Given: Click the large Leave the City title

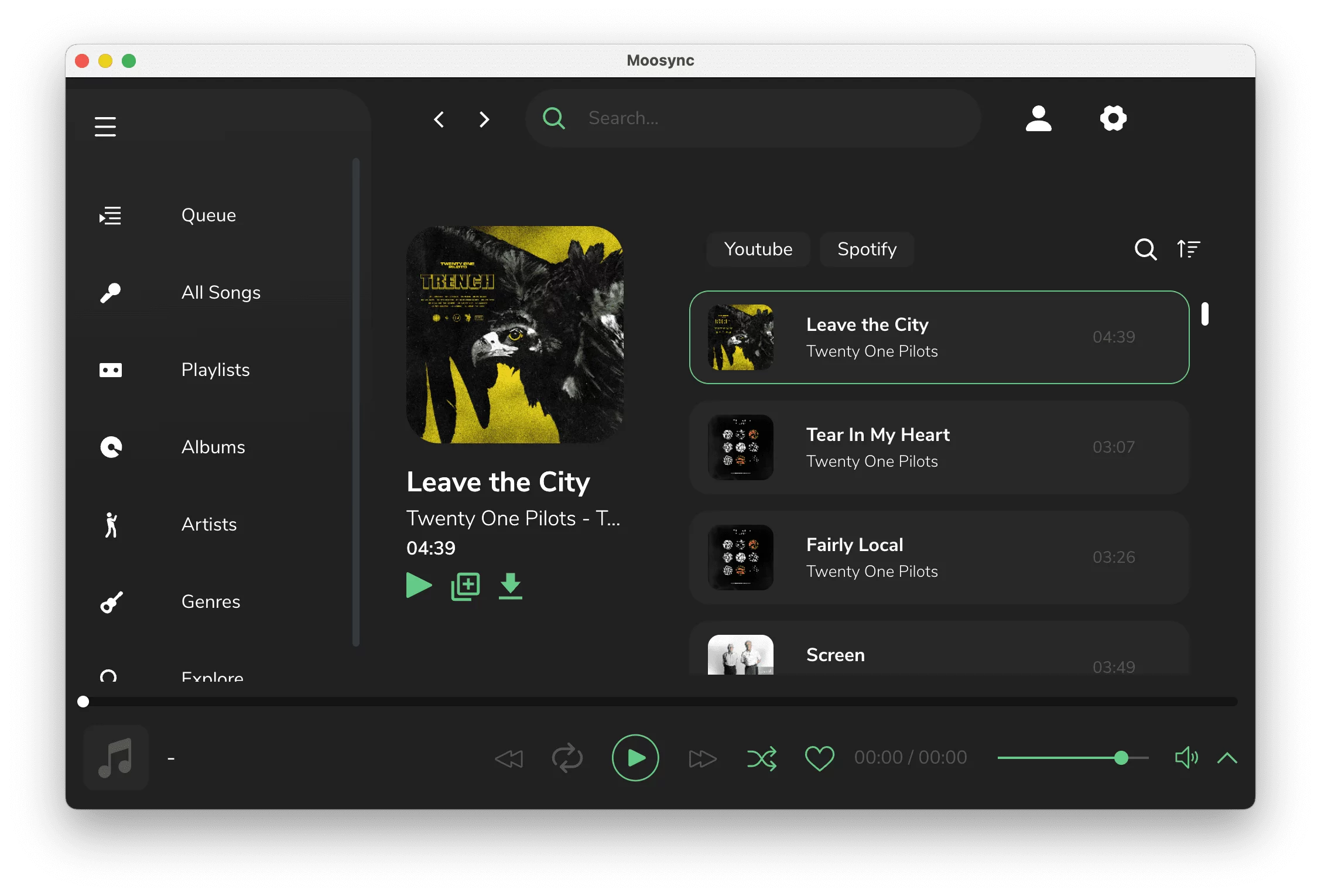Looking at the screenshot, I should click(x=498, y=483).
